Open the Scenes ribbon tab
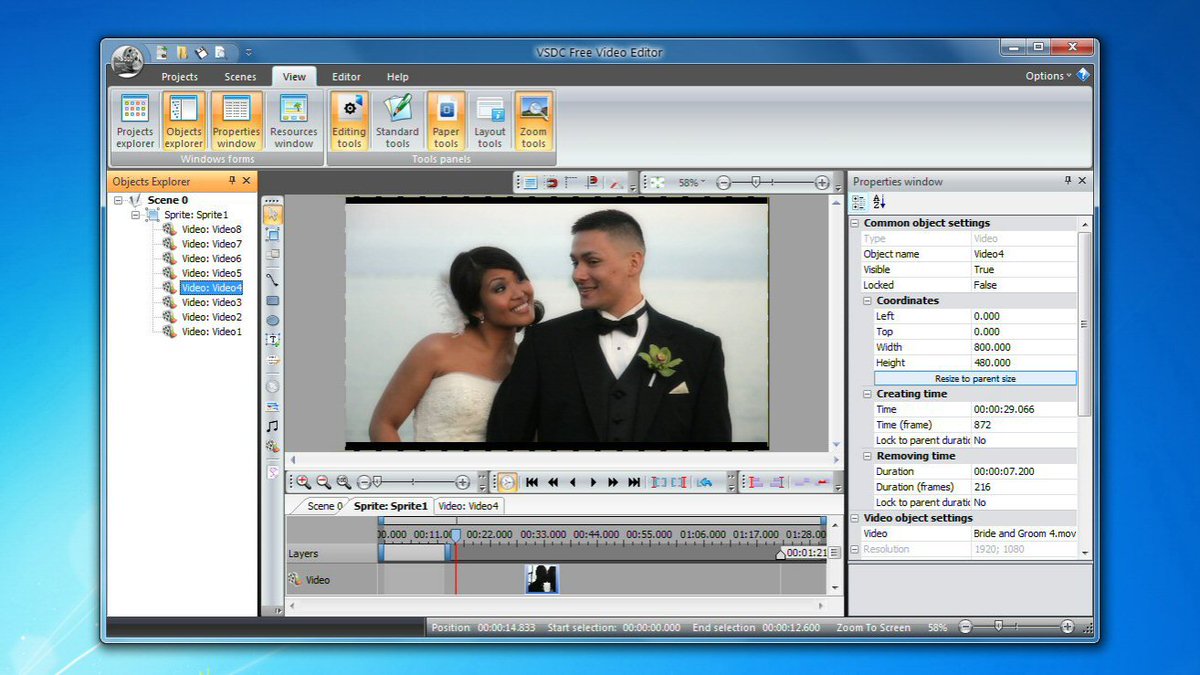The height and width of the screenshot is (675, 1200). (x=240, y=77)
